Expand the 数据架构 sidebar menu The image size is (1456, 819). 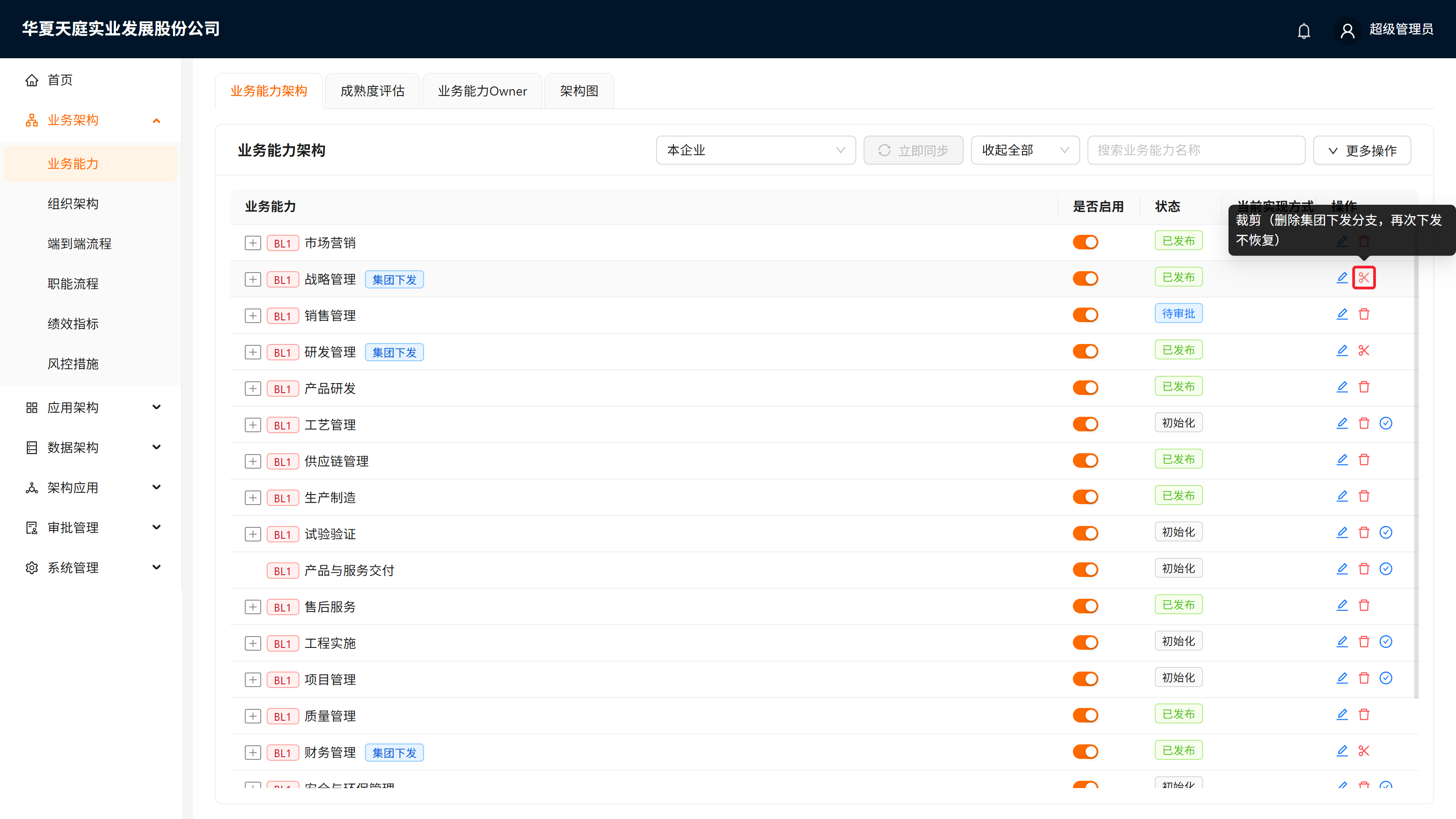pos(91,448)
